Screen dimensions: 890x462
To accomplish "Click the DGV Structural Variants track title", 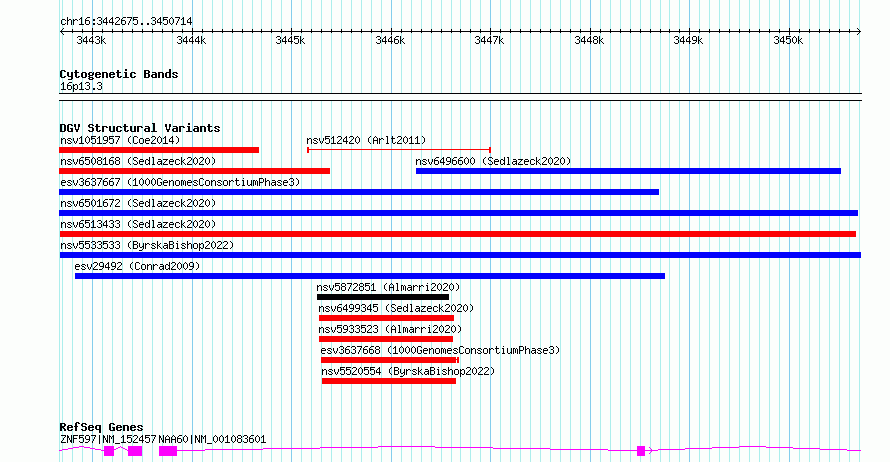I will 140,128.
